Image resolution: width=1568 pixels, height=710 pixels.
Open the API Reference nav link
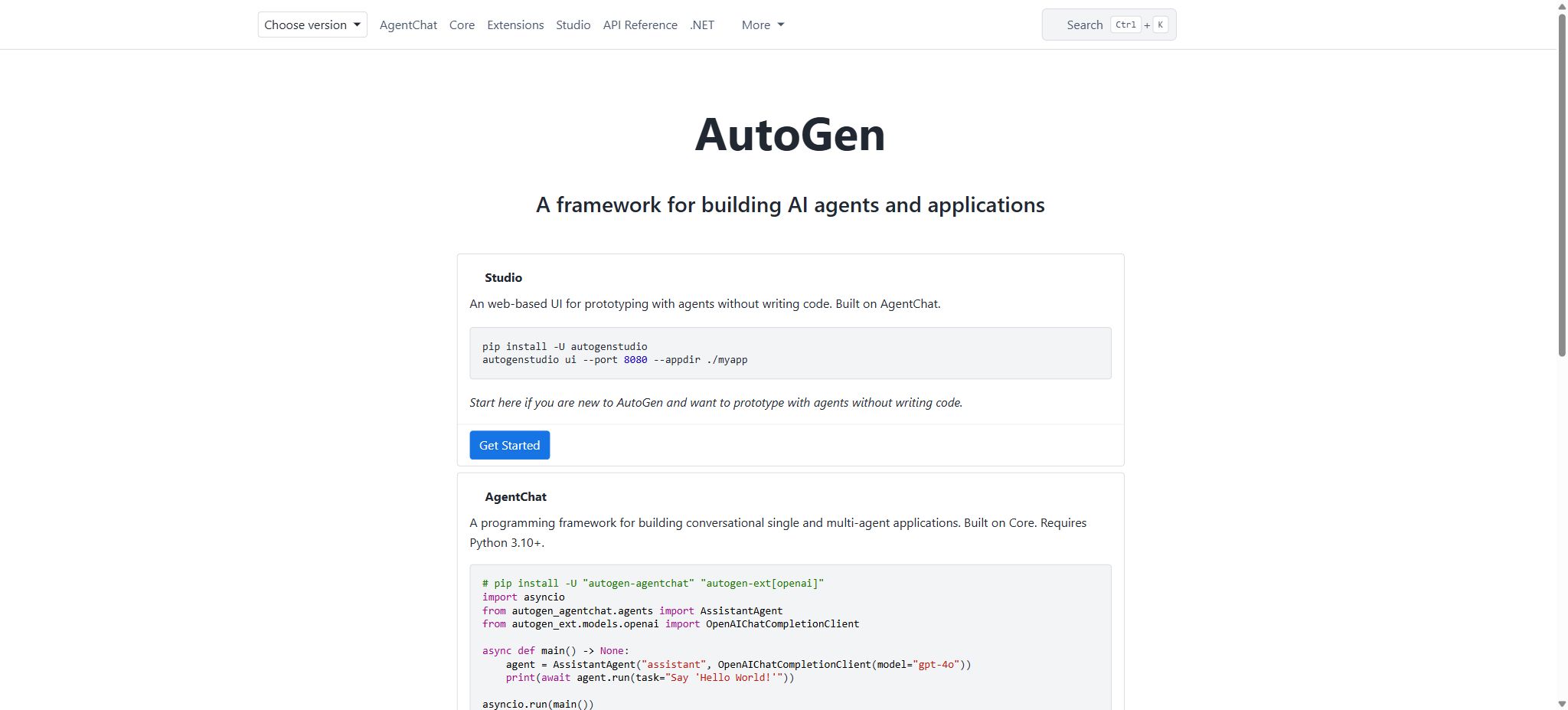(x=640, y=25)
